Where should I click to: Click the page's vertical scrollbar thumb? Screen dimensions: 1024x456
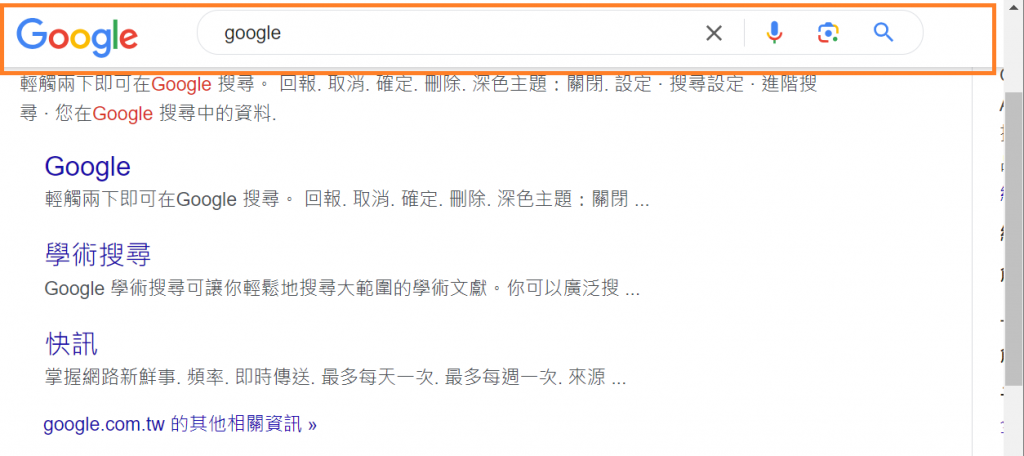1013,238
